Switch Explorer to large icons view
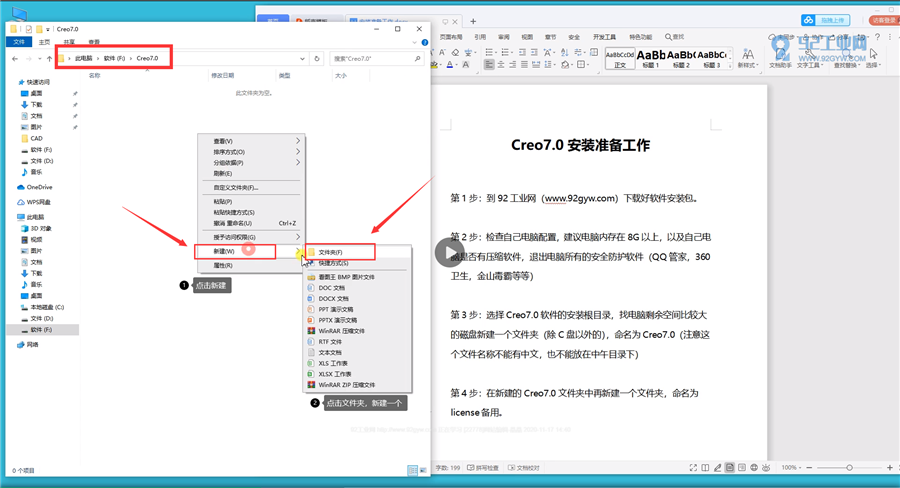 click(423, 470)
